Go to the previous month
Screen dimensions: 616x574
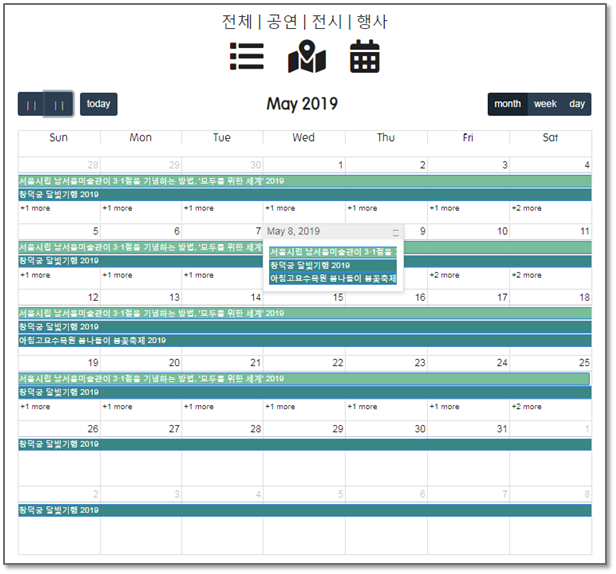click(31, 105)
